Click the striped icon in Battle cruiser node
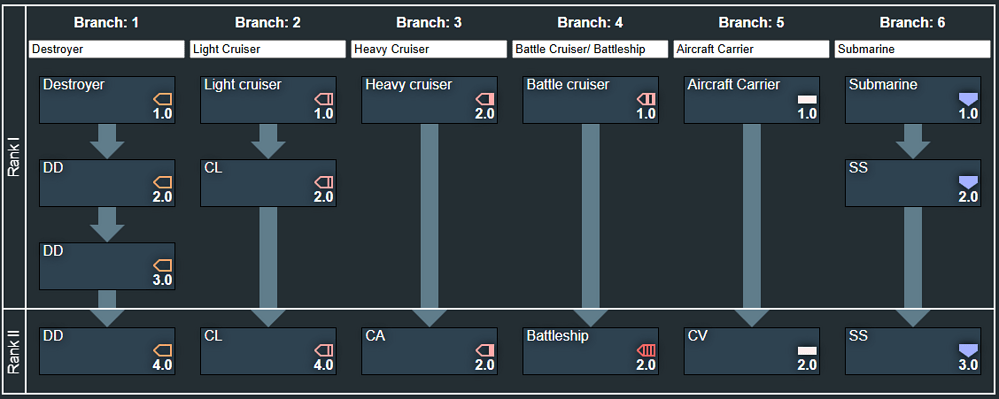Viewport: 999px width, 399px height. click(647, 99)
